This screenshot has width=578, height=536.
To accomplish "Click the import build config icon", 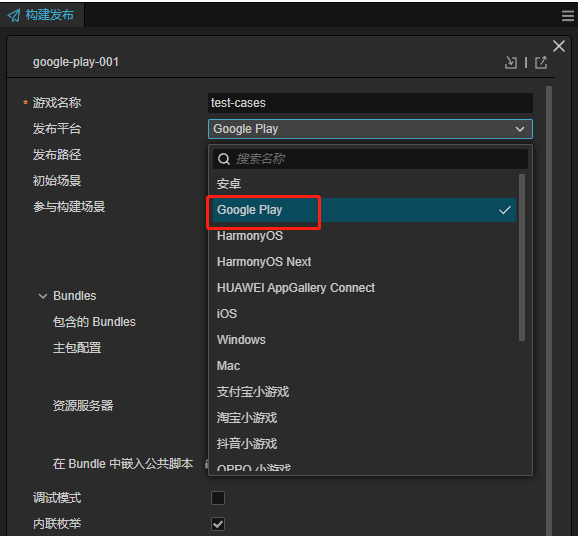I will [x=511, y=63].
